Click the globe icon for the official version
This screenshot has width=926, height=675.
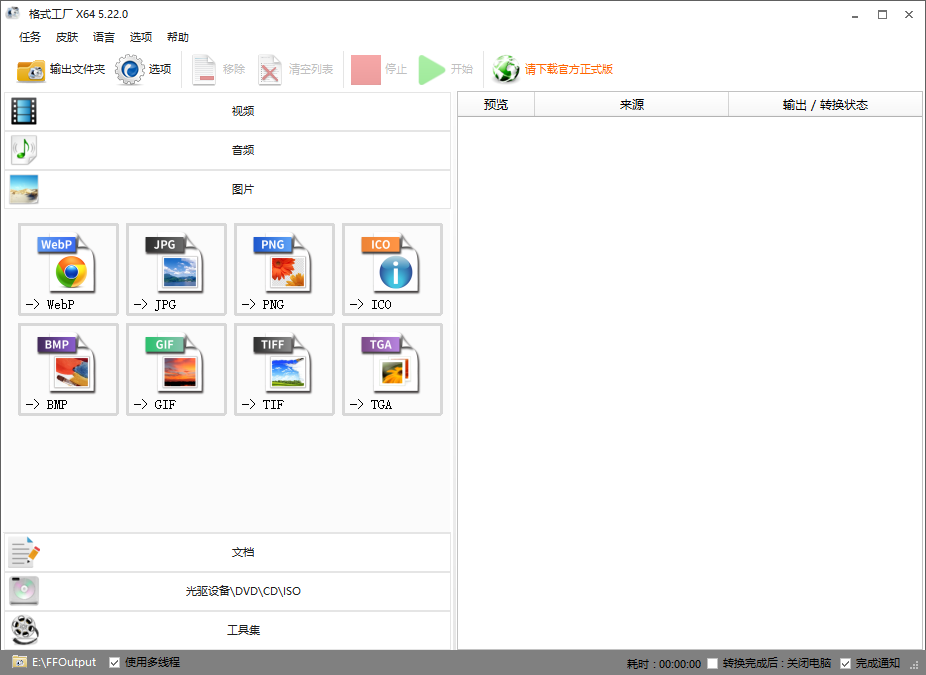pos(506,70)
